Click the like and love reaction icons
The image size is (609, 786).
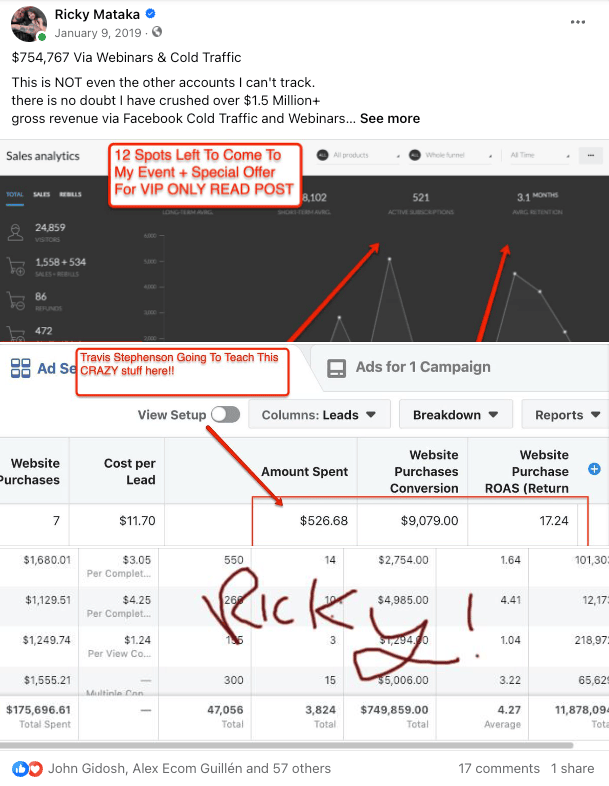27,768
